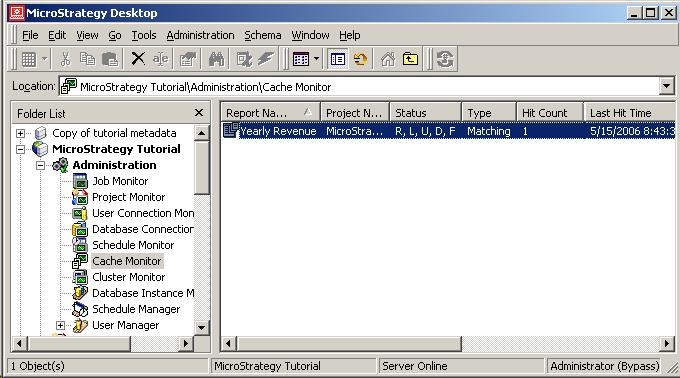The height and width of the screenshot is (378, 680).
Task: Select the Yearly Revenue cache row icon
Action: point(230,130)
